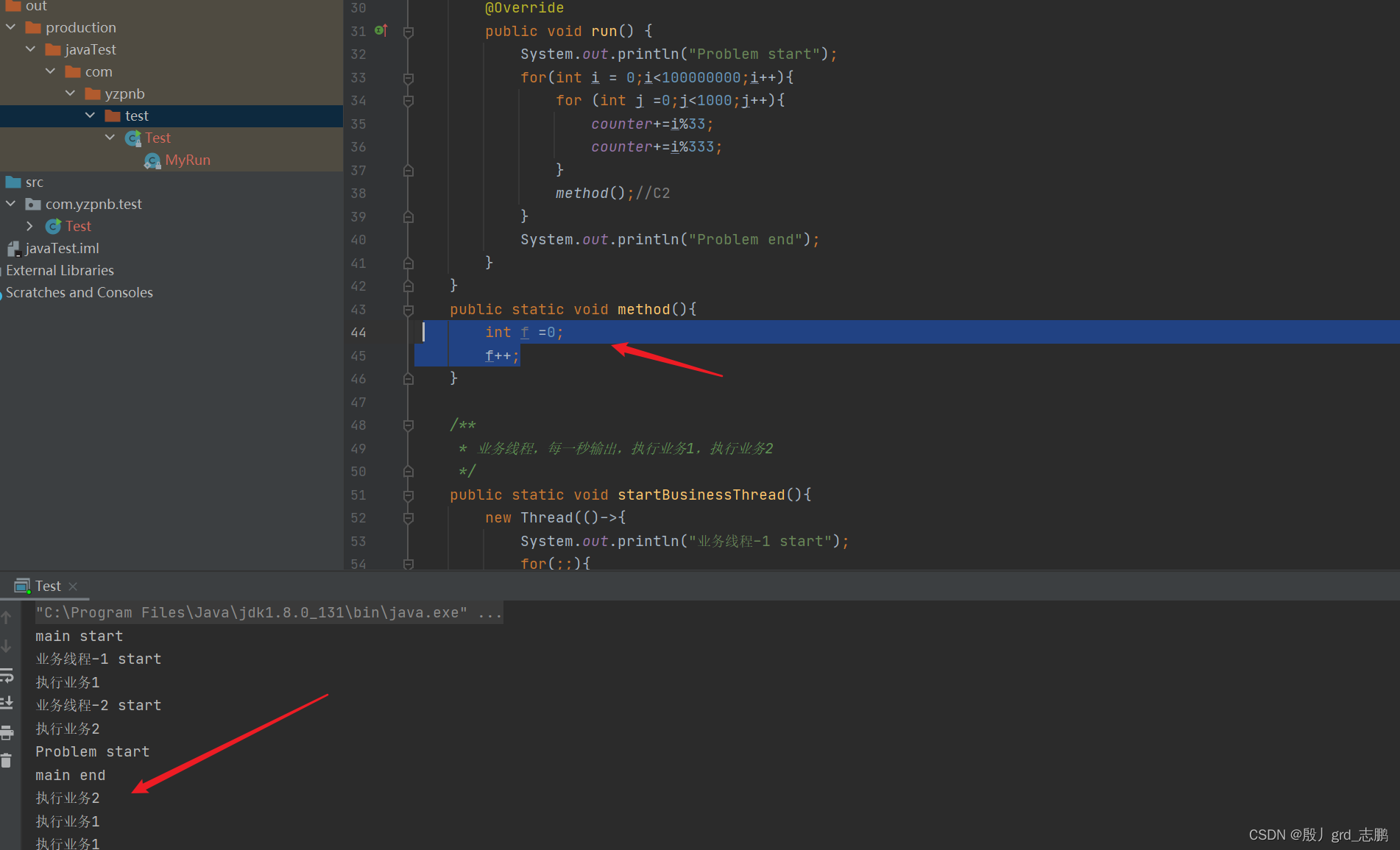1400x850 pixels.
Task: Switch to the Test run tab
Action: (x=48, y=586)
